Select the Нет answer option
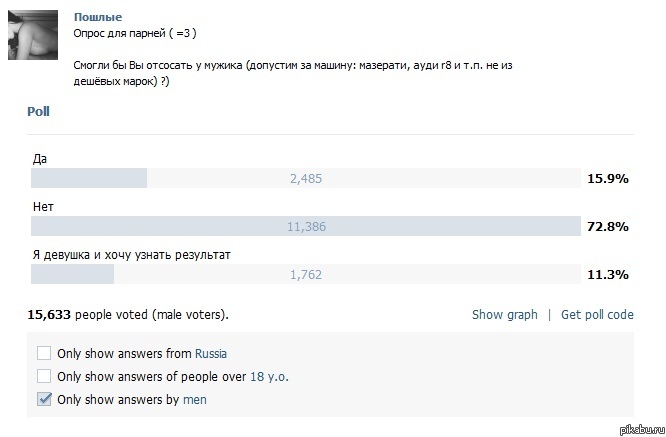The image size is (666, 437). pos(43,207)
